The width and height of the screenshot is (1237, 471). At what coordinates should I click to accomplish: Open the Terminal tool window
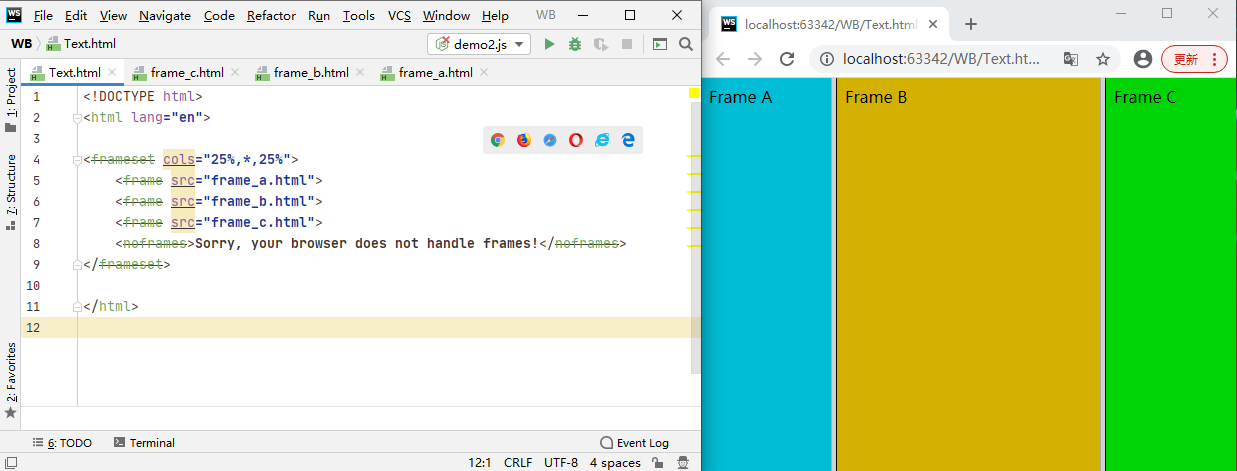tap(144, 443)
